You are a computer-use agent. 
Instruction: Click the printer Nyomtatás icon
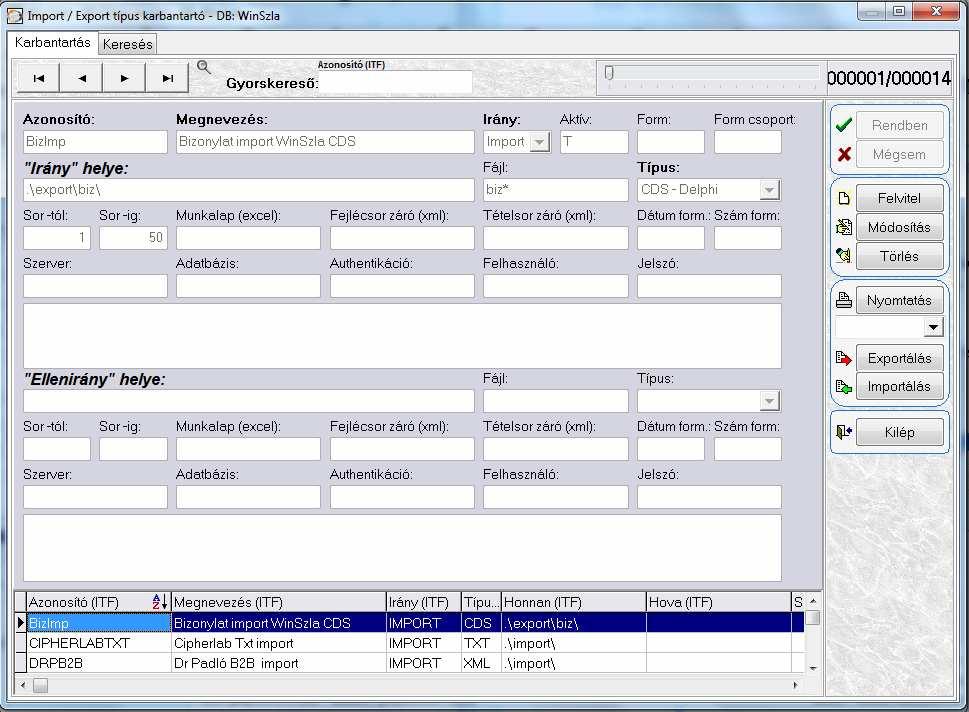point(844,300)
